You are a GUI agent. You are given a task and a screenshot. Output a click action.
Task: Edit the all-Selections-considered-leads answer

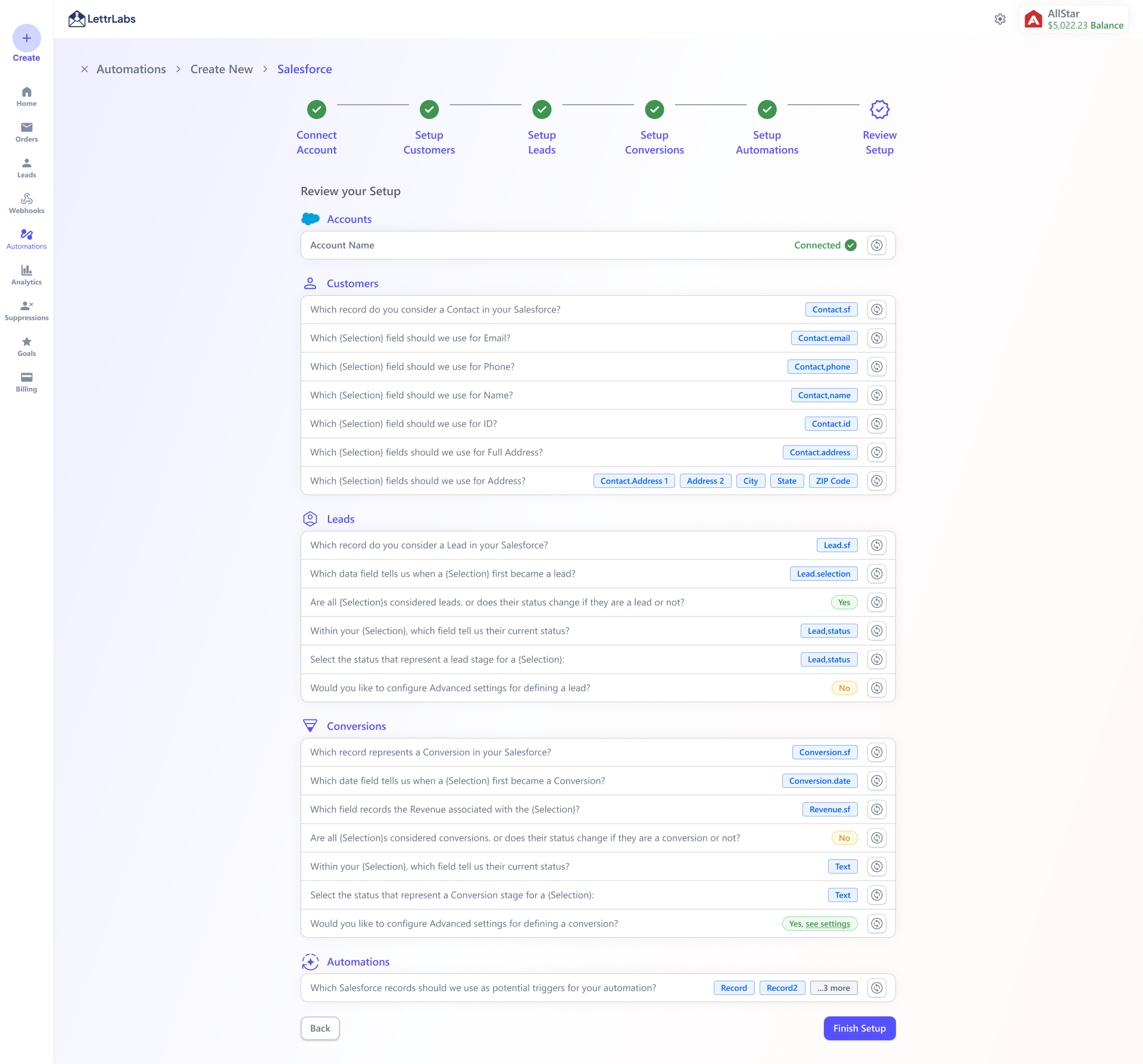[877, 602]
